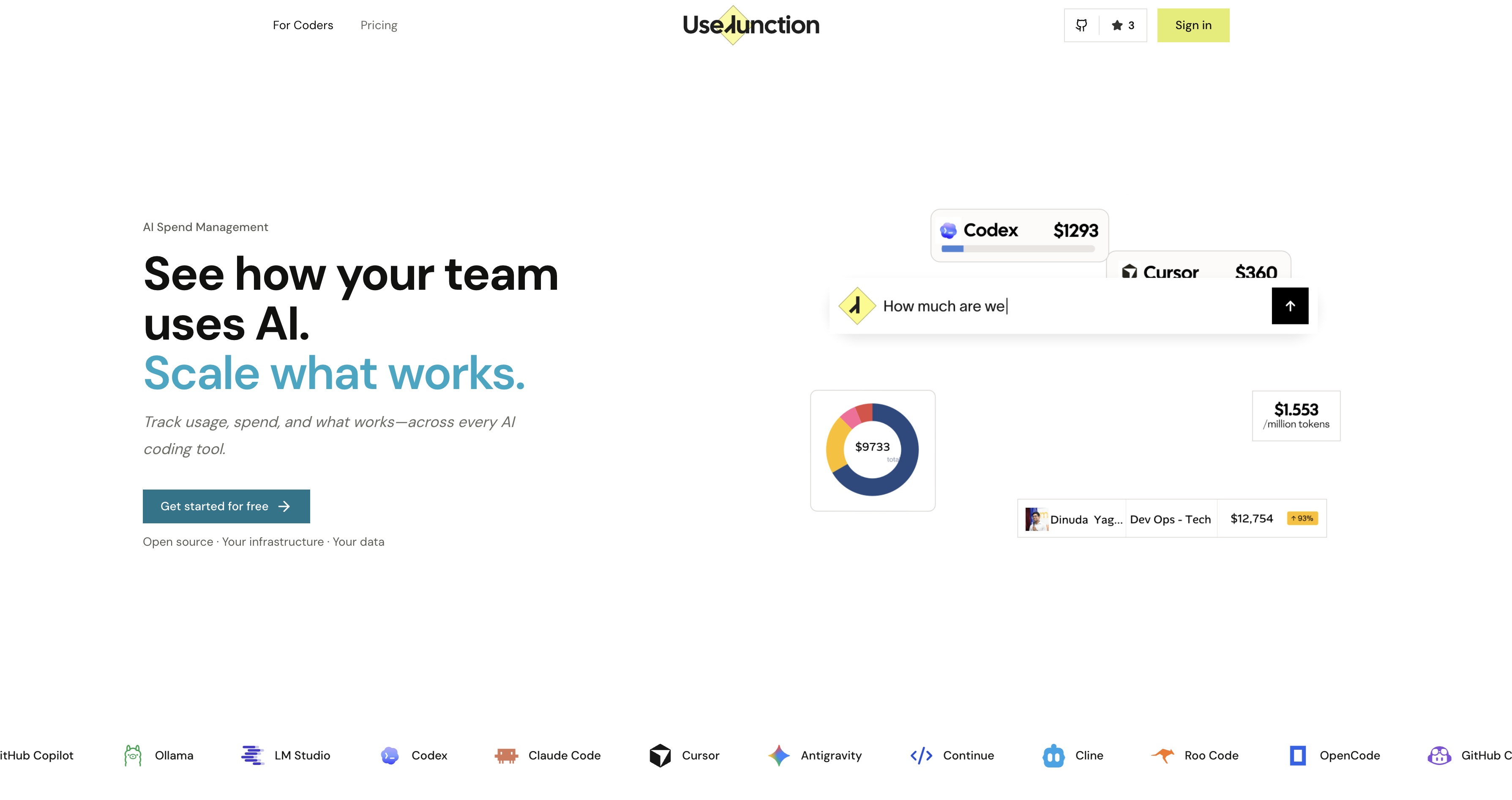Click the OpenCode square icon

[x=1298, y=755]
